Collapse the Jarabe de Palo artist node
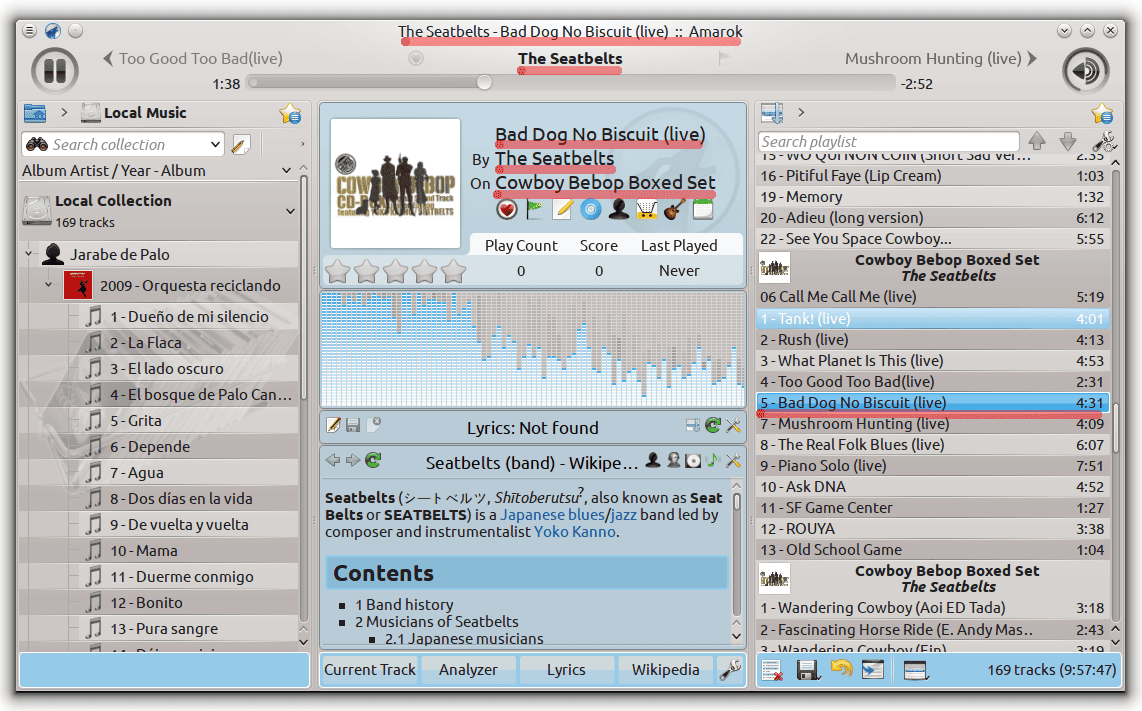The image size is (1142, 711). tap(29, 254)
